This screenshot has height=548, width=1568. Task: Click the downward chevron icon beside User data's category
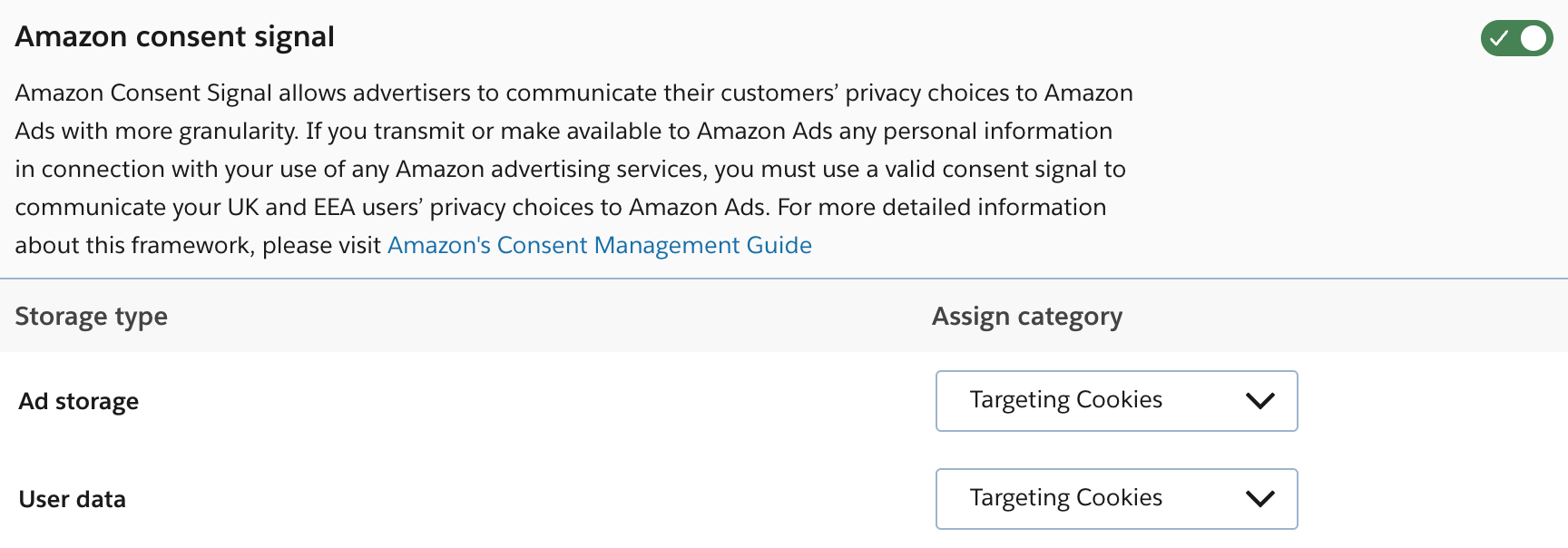pos(1259,498)
